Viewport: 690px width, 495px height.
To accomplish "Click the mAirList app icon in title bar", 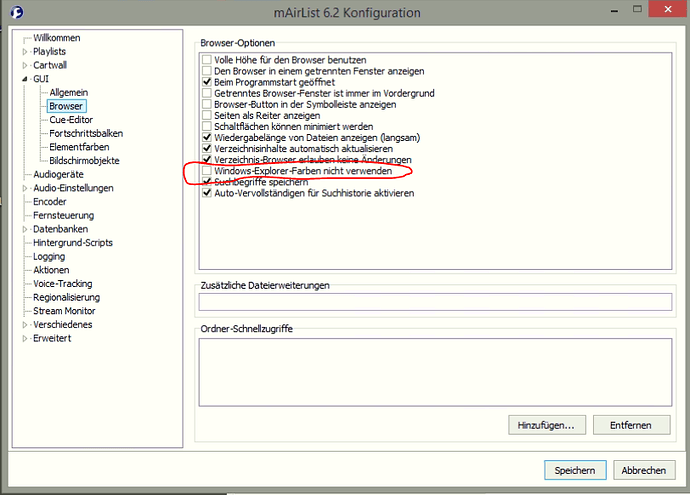I will click(16, 12).
